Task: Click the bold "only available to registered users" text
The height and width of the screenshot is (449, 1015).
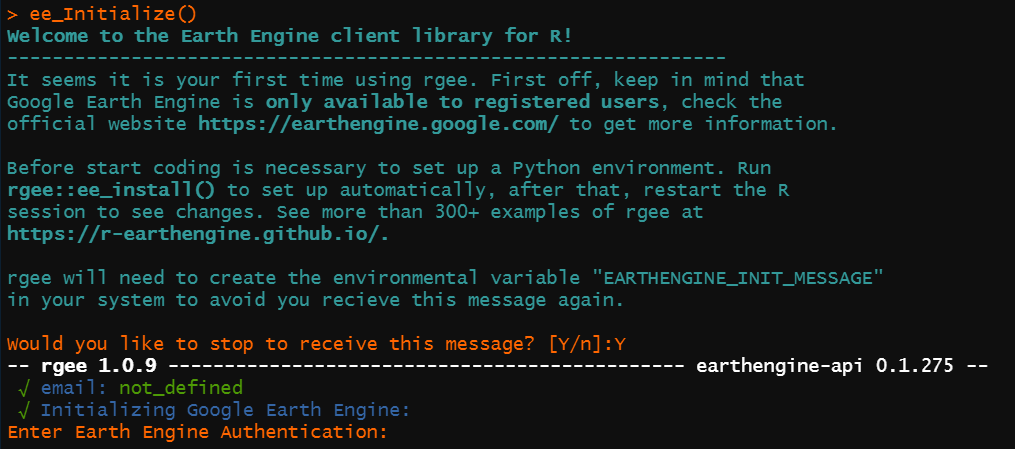Action: (462, 103)
